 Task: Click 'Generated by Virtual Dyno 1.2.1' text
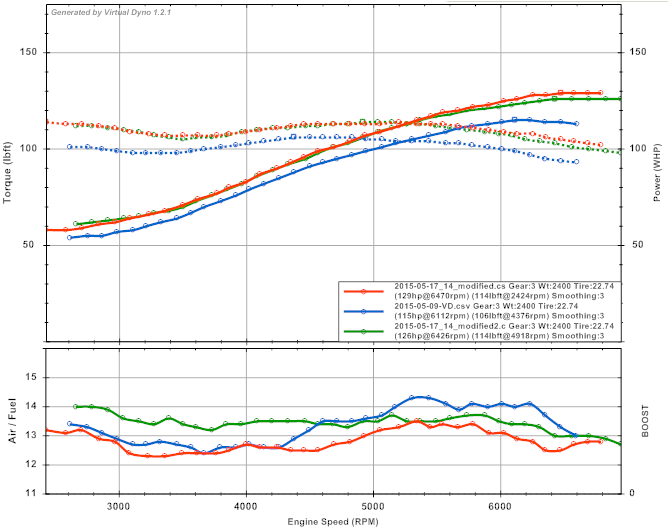111,12
